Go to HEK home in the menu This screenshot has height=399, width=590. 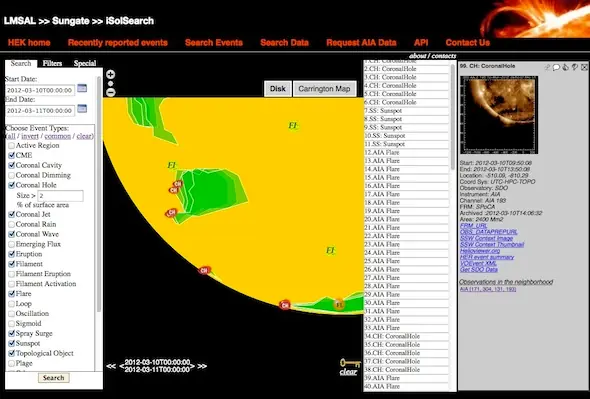pos(29,43)
